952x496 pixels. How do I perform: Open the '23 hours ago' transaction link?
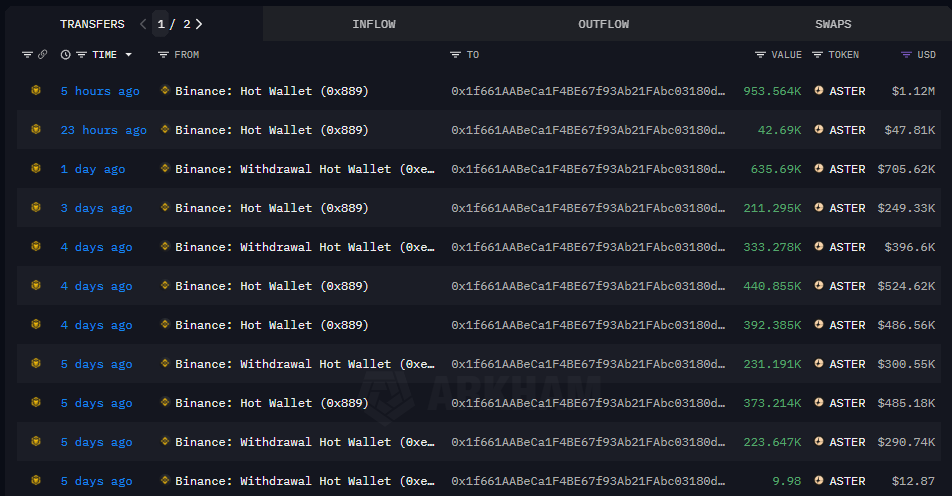(104, 130)
